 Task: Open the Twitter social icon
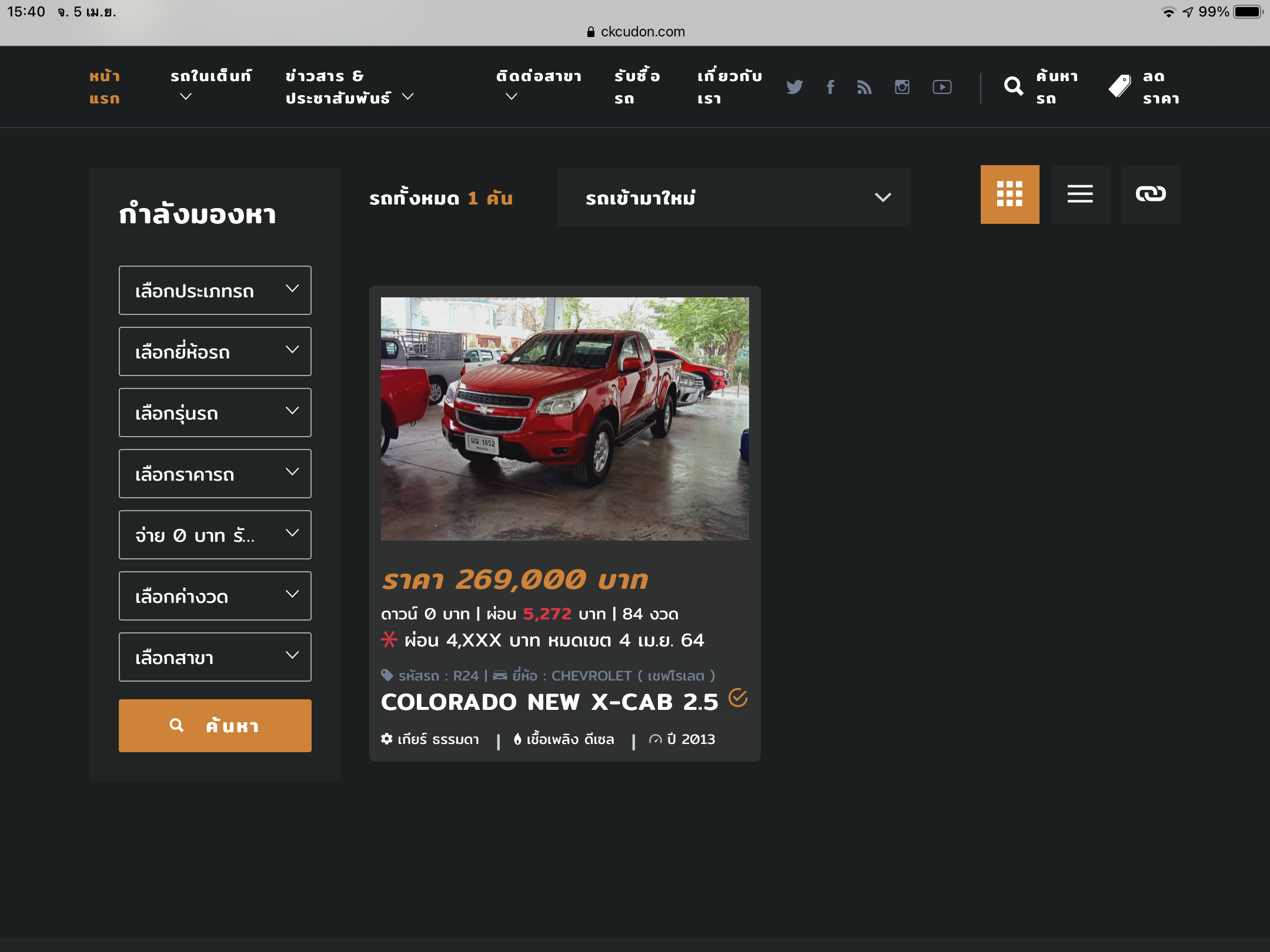[794, 87]
